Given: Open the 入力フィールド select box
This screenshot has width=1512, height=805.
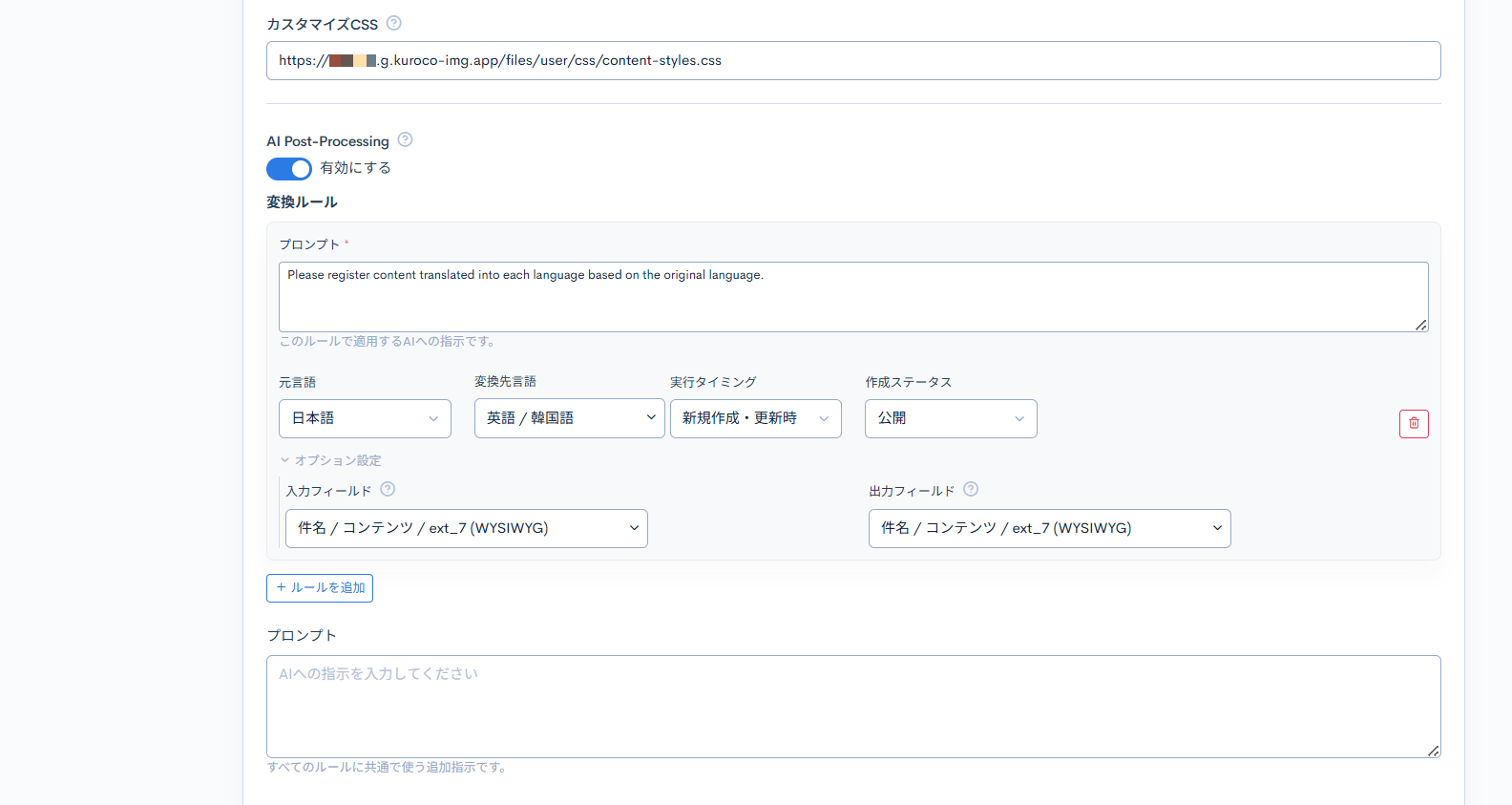Looking at the screenshot, I should tap(466, 528).
